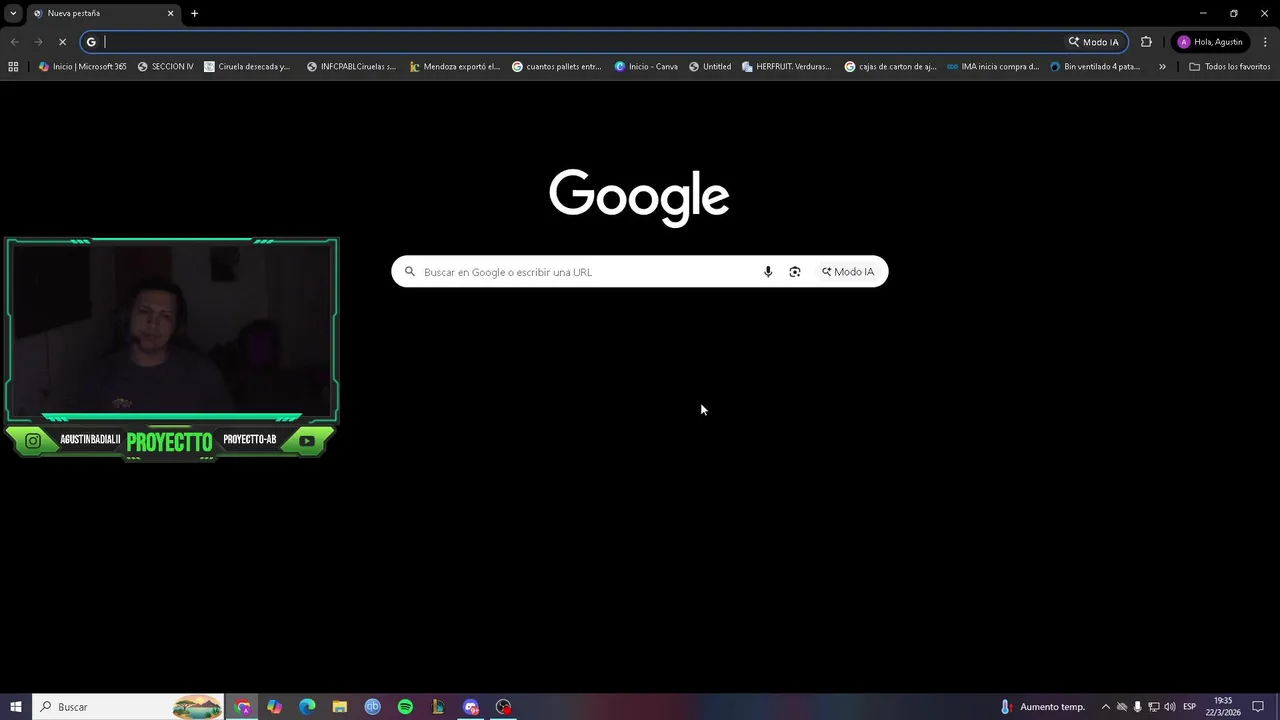Click the taskbar Buscar search field
Viewport: 1280px width, 720px height.
pyautogui.click(x=130, y=707)
